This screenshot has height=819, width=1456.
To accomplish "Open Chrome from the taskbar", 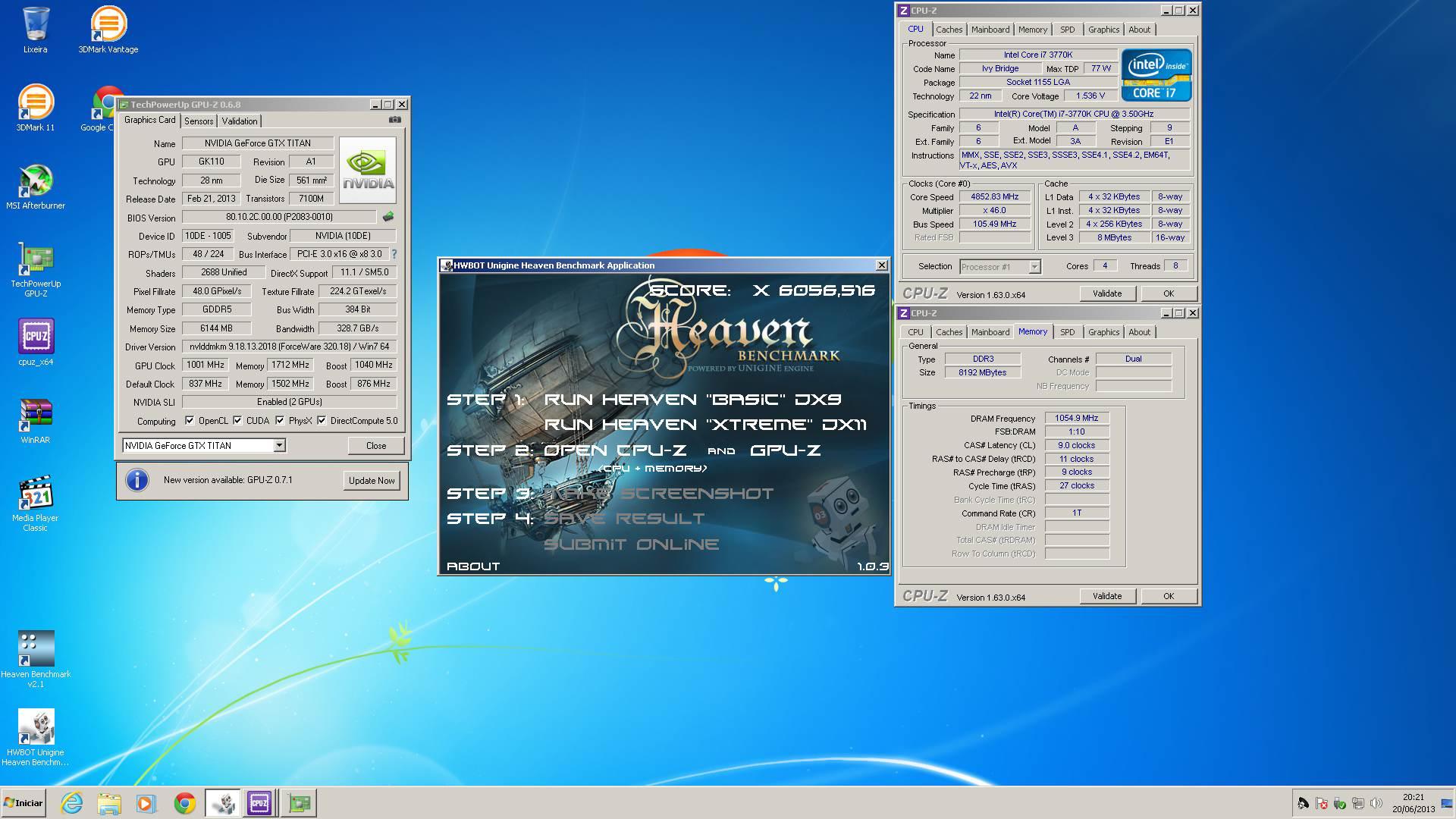I will 184,803.
